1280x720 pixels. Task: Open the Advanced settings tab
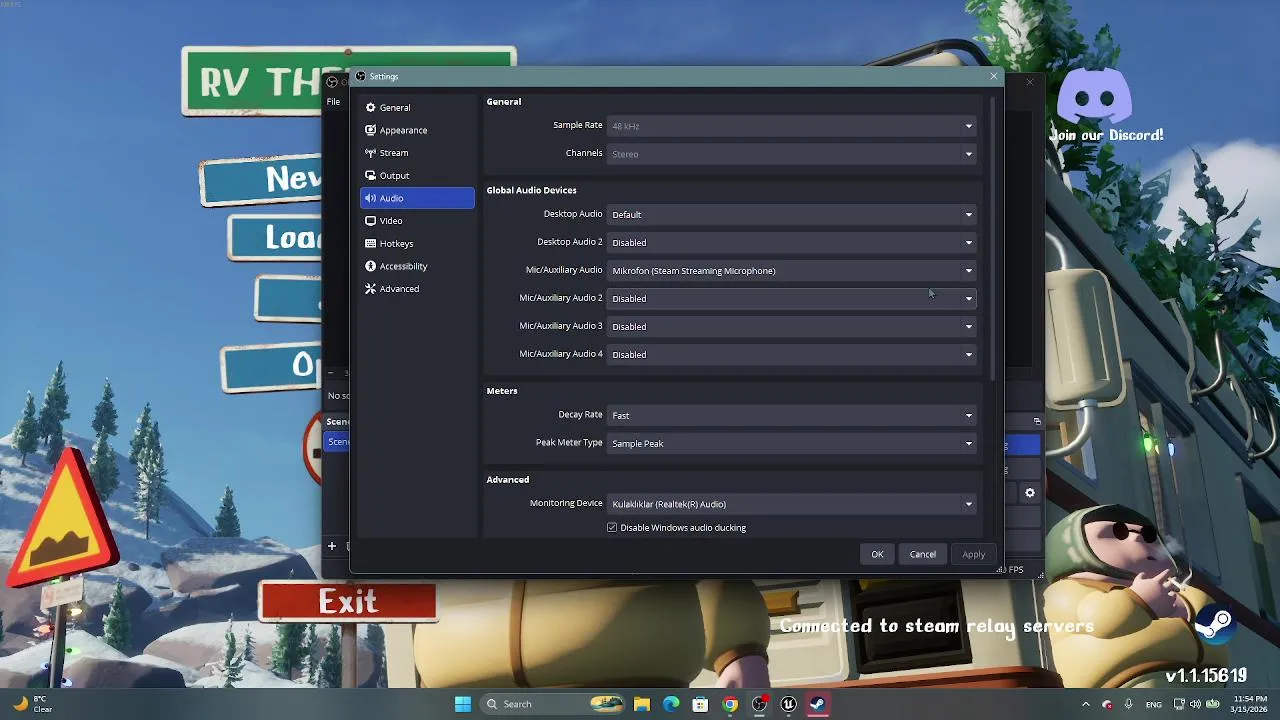(x=417, y=289)
